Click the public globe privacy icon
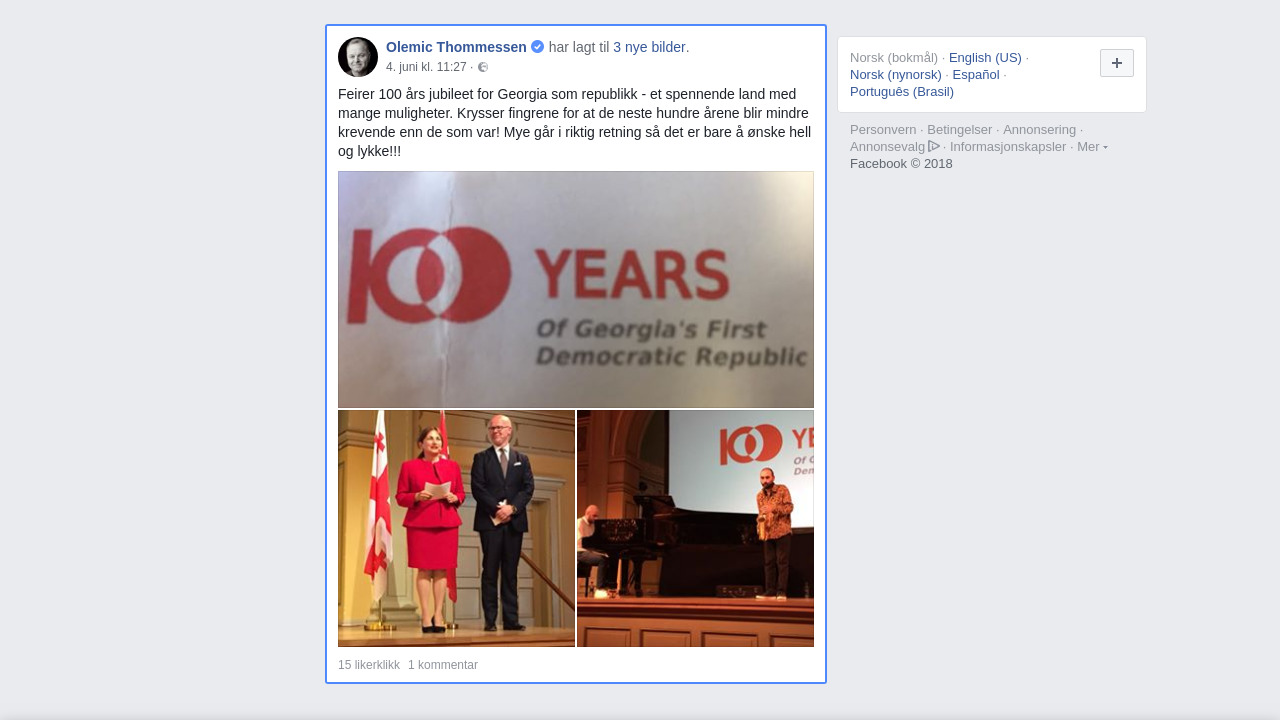 483,67
